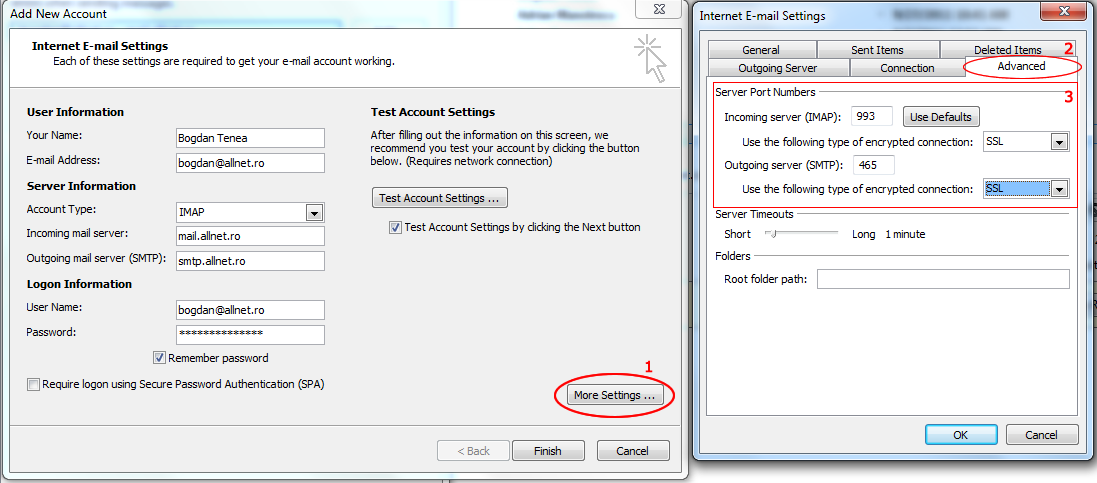The image size is (1097, 483).
Task: Click the cursor wizard icon in header
Action: coord(651,59)
